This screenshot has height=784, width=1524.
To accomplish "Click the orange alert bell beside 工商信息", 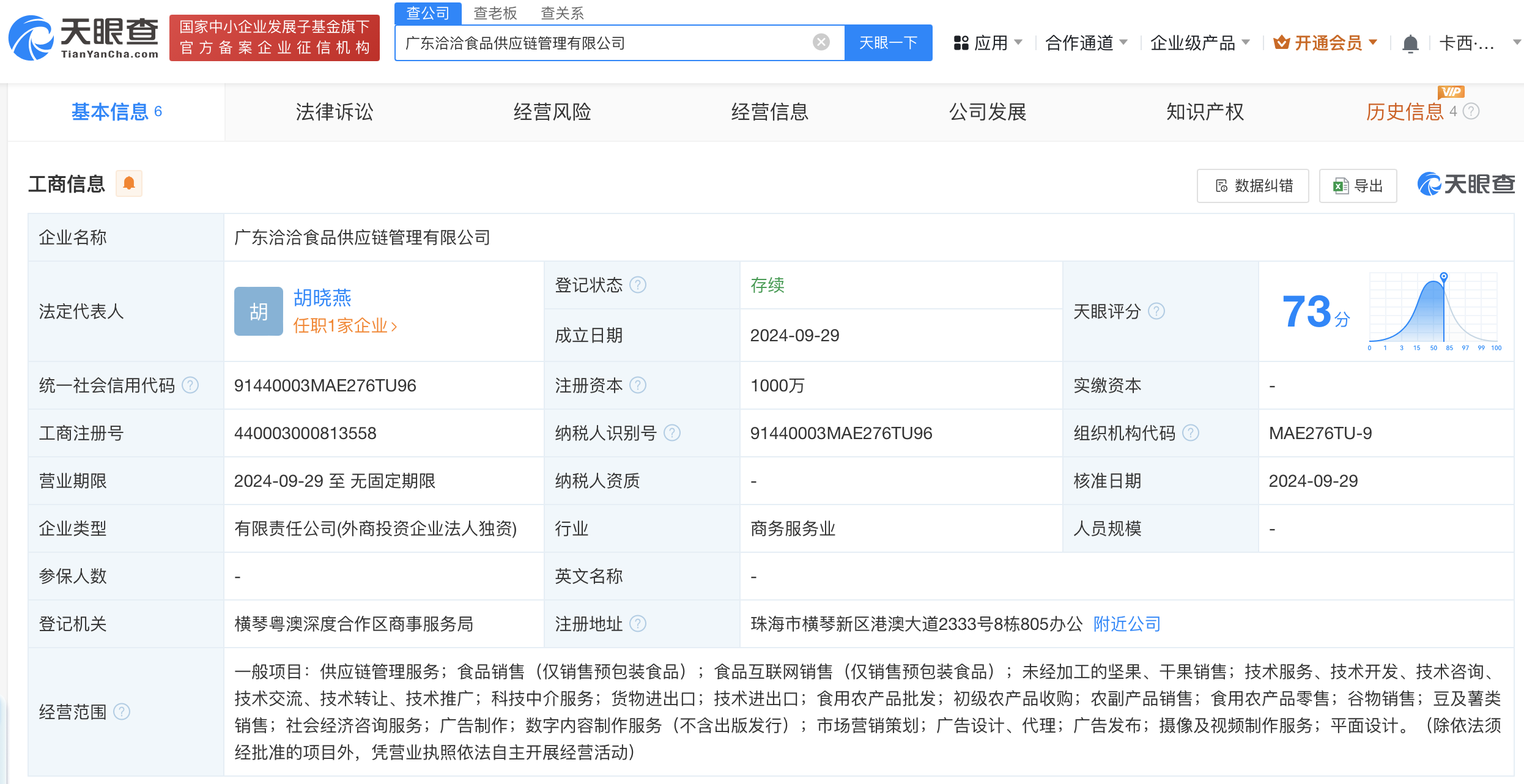I will (129, 183).
